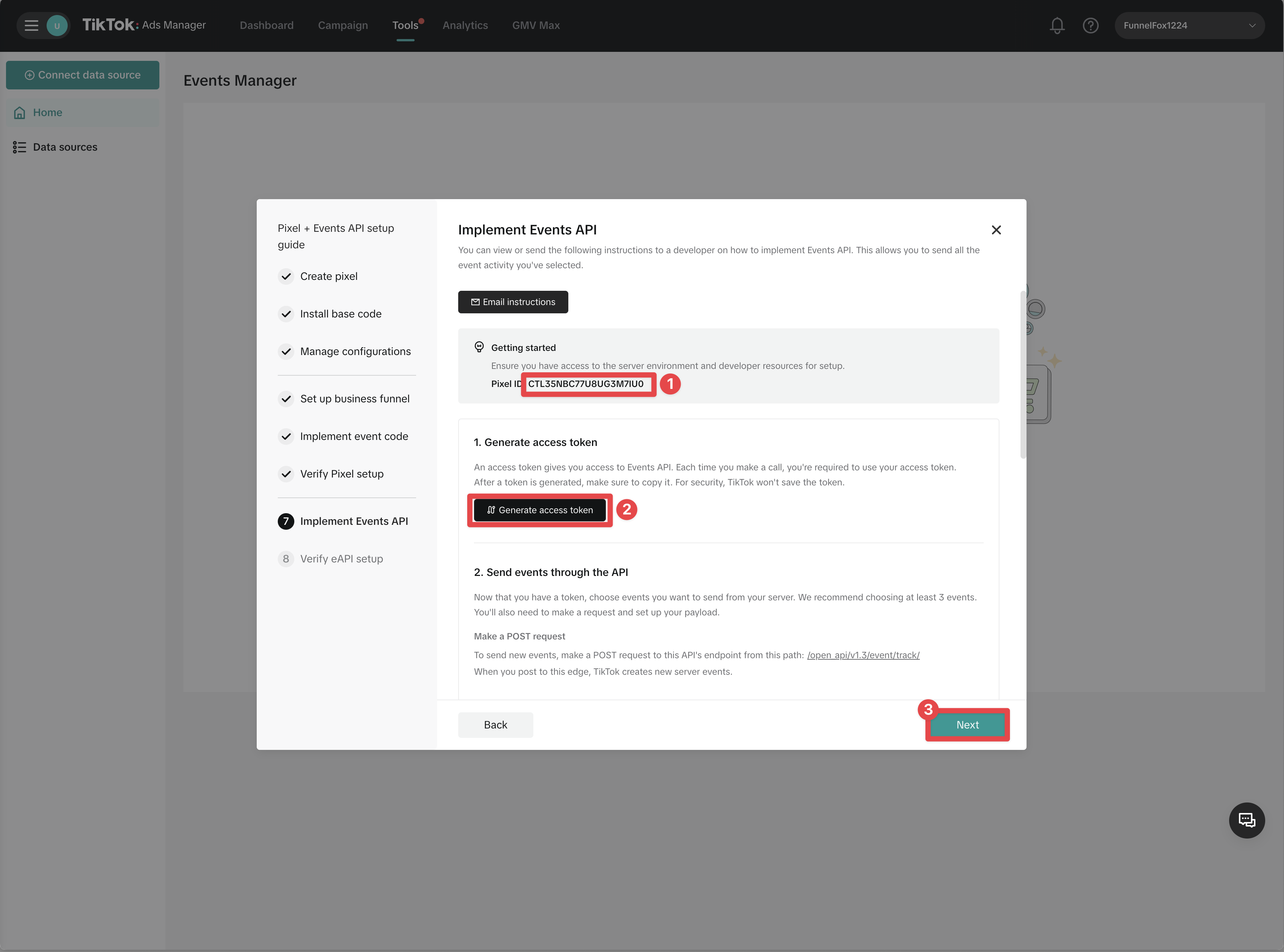The image size is (1284, 952).
Task: Click the Email instructions button
Action: [x=513, y=302]
